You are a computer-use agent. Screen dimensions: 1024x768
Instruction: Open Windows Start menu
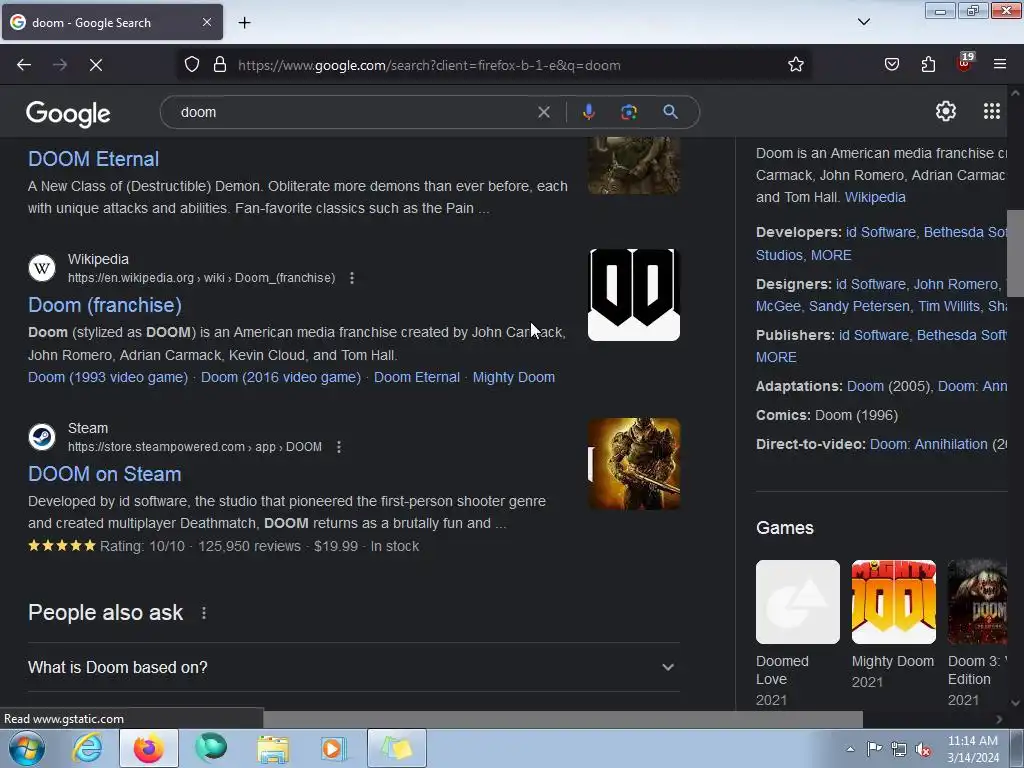[x=27, y=748]
